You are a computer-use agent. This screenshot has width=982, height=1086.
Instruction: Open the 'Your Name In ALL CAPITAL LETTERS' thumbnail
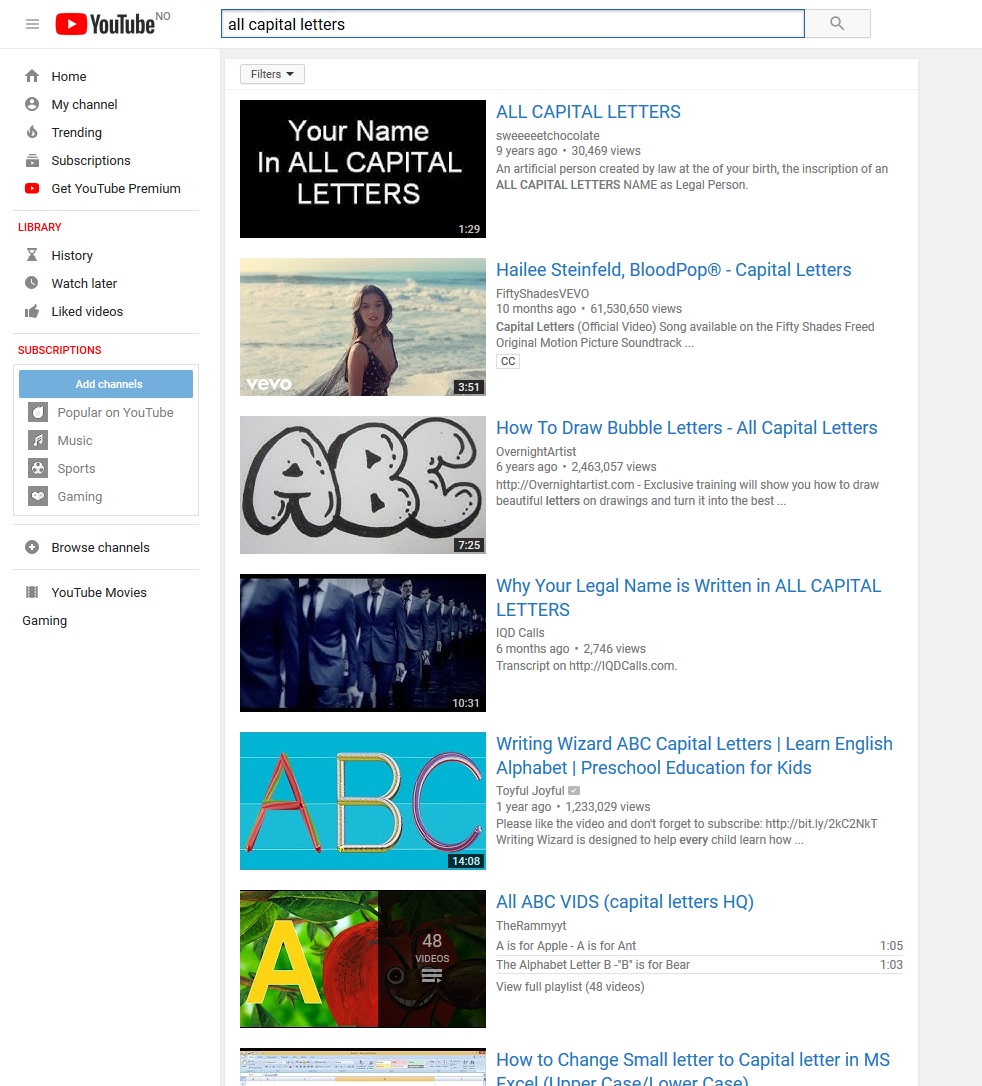(363, 169)
